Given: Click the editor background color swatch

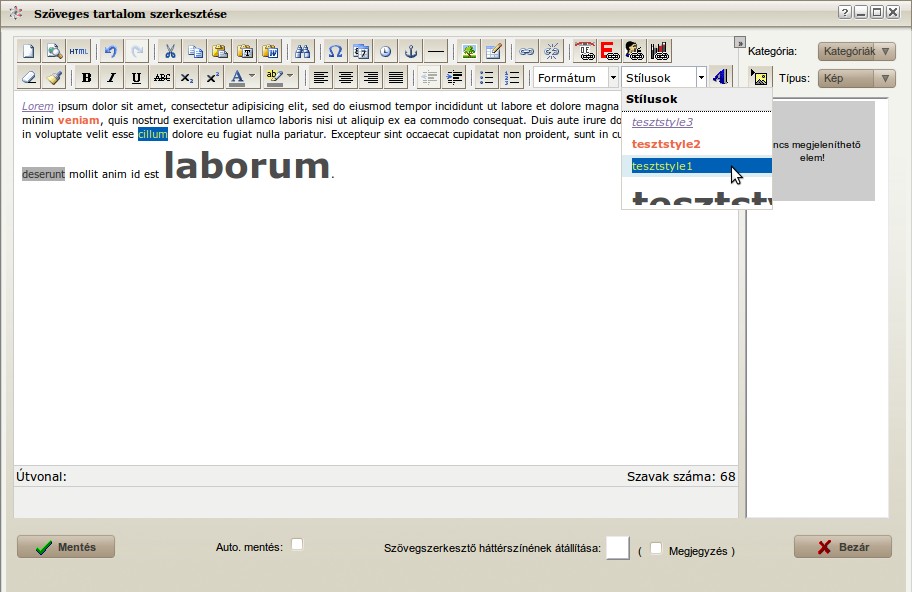Looking at the screenshot, I should tap(618, 548).
